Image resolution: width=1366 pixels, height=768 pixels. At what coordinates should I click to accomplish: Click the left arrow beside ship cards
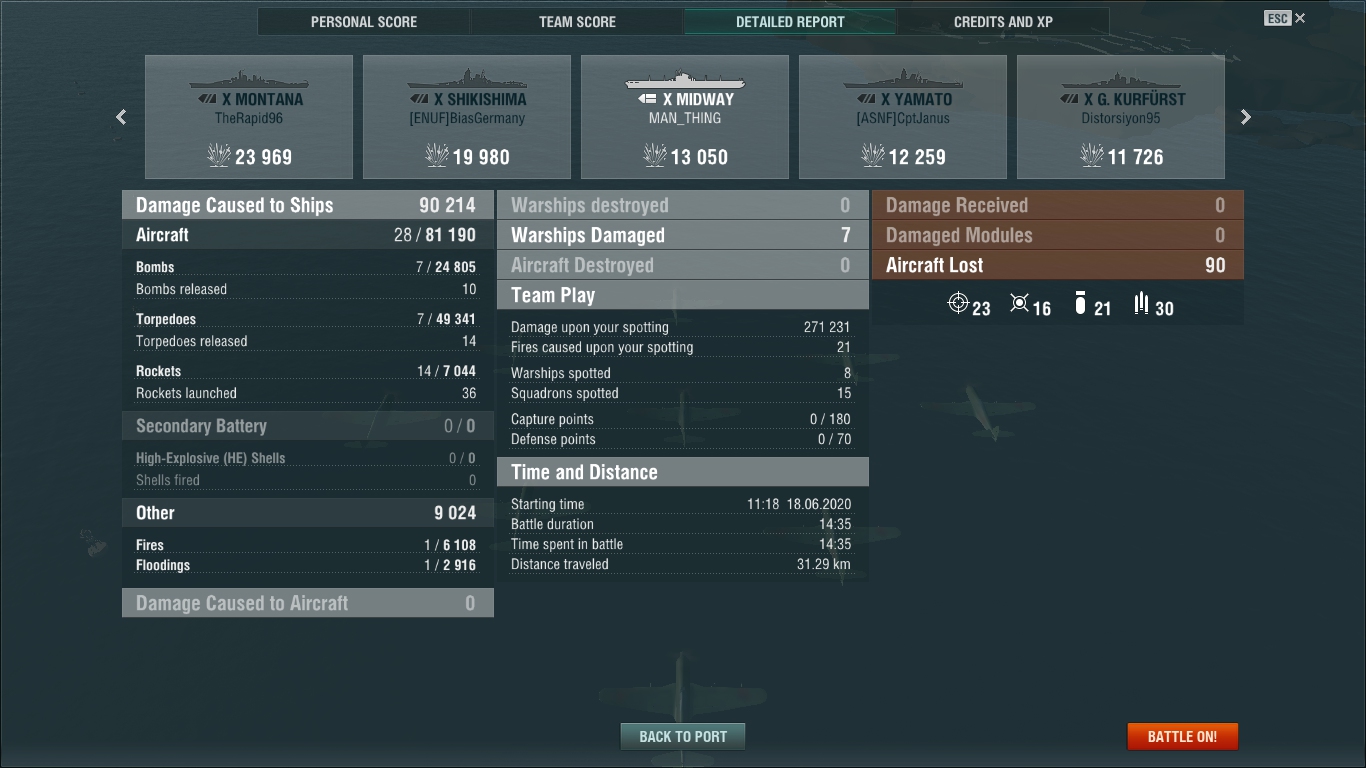121,117
